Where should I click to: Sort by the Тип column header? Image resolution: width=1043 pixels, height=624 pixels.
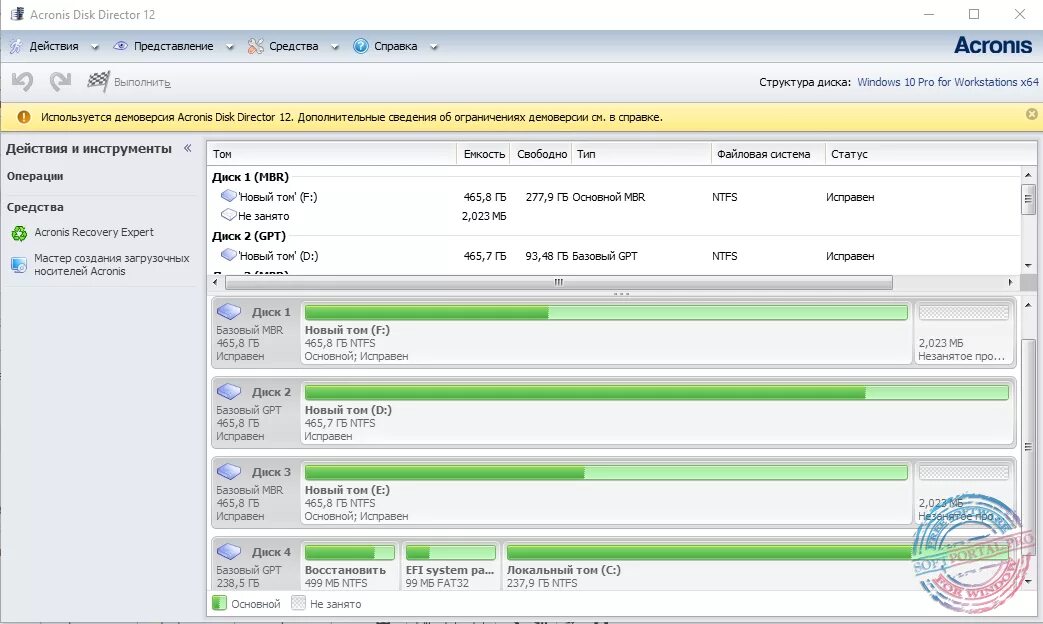pyautogui.click(x=641, y=154)
